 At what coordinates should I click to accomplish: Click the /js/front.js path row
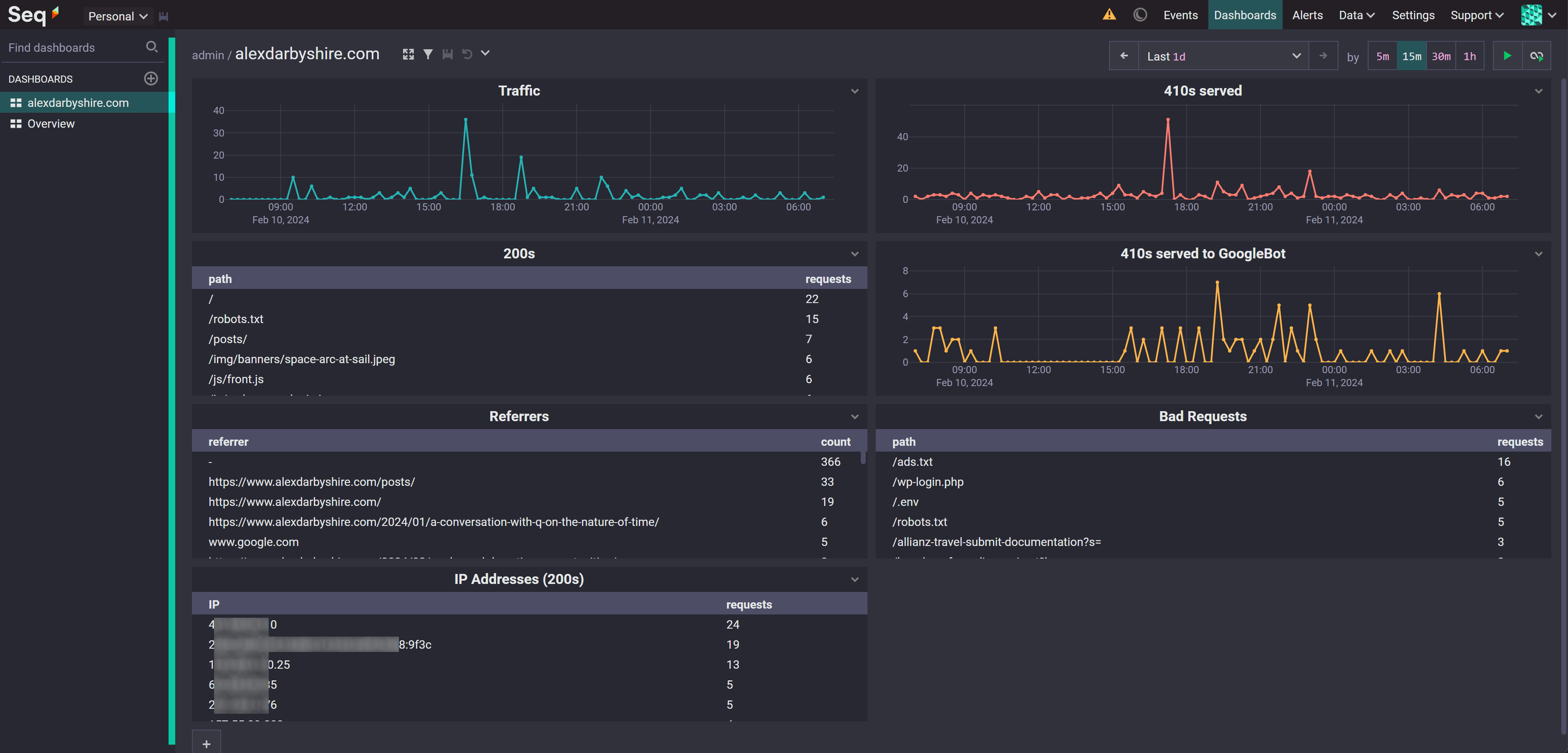click(529, 379)
